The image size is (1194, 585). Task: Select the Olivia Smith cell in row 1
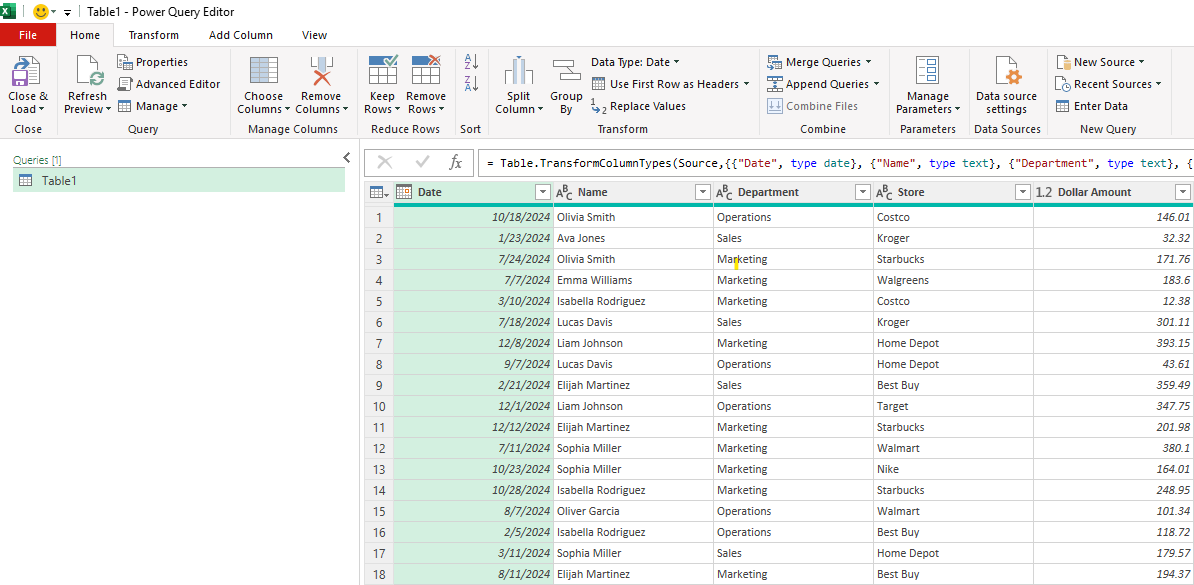pyautogui.click(x=634, y=217)
